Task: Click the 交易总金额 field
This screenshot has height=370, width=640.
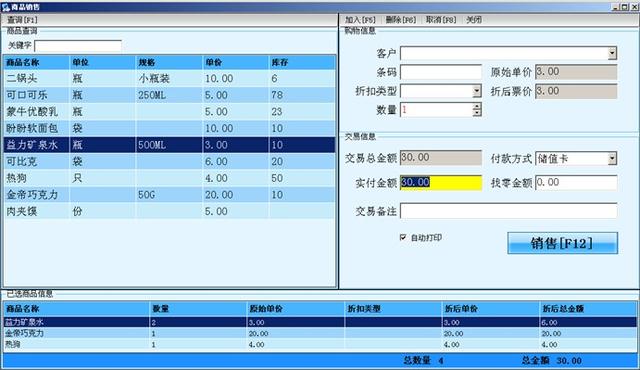Action: pyautogui.click(x=441, y=158)
